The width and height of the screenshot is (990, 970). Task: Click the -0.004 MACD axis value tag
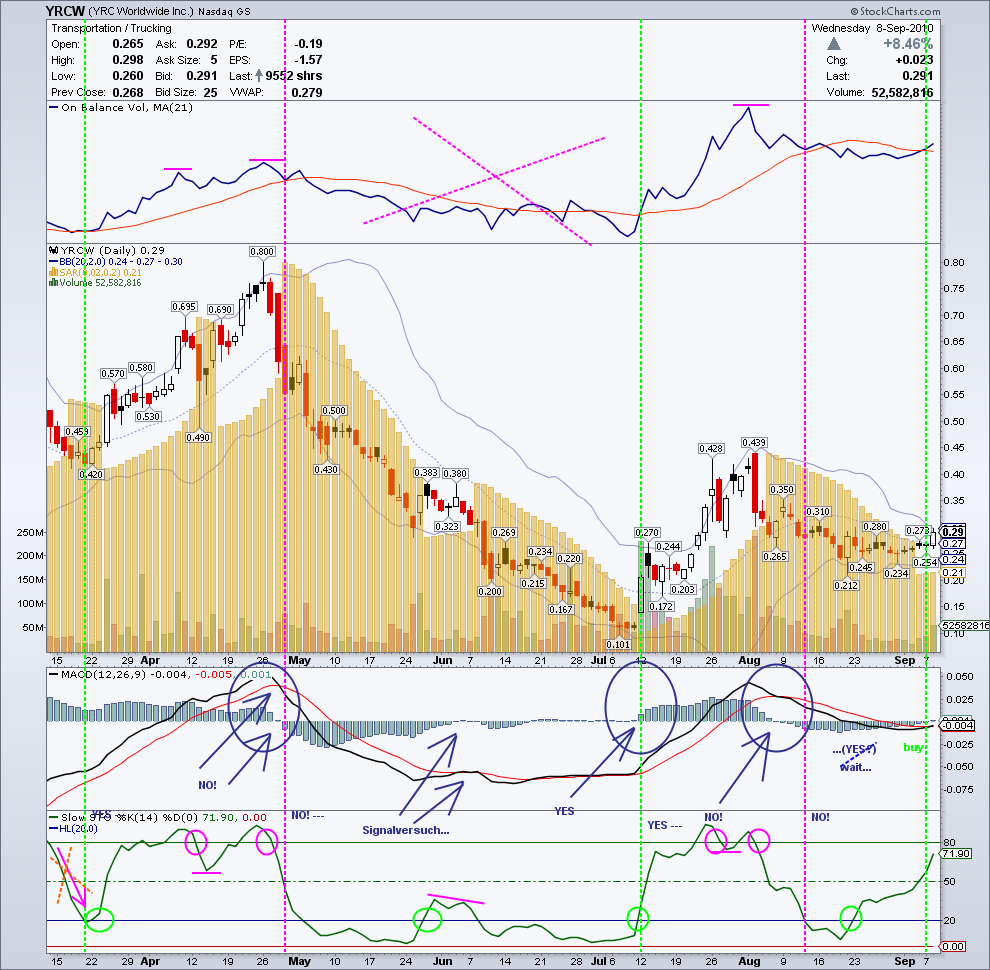coord(958,725)
